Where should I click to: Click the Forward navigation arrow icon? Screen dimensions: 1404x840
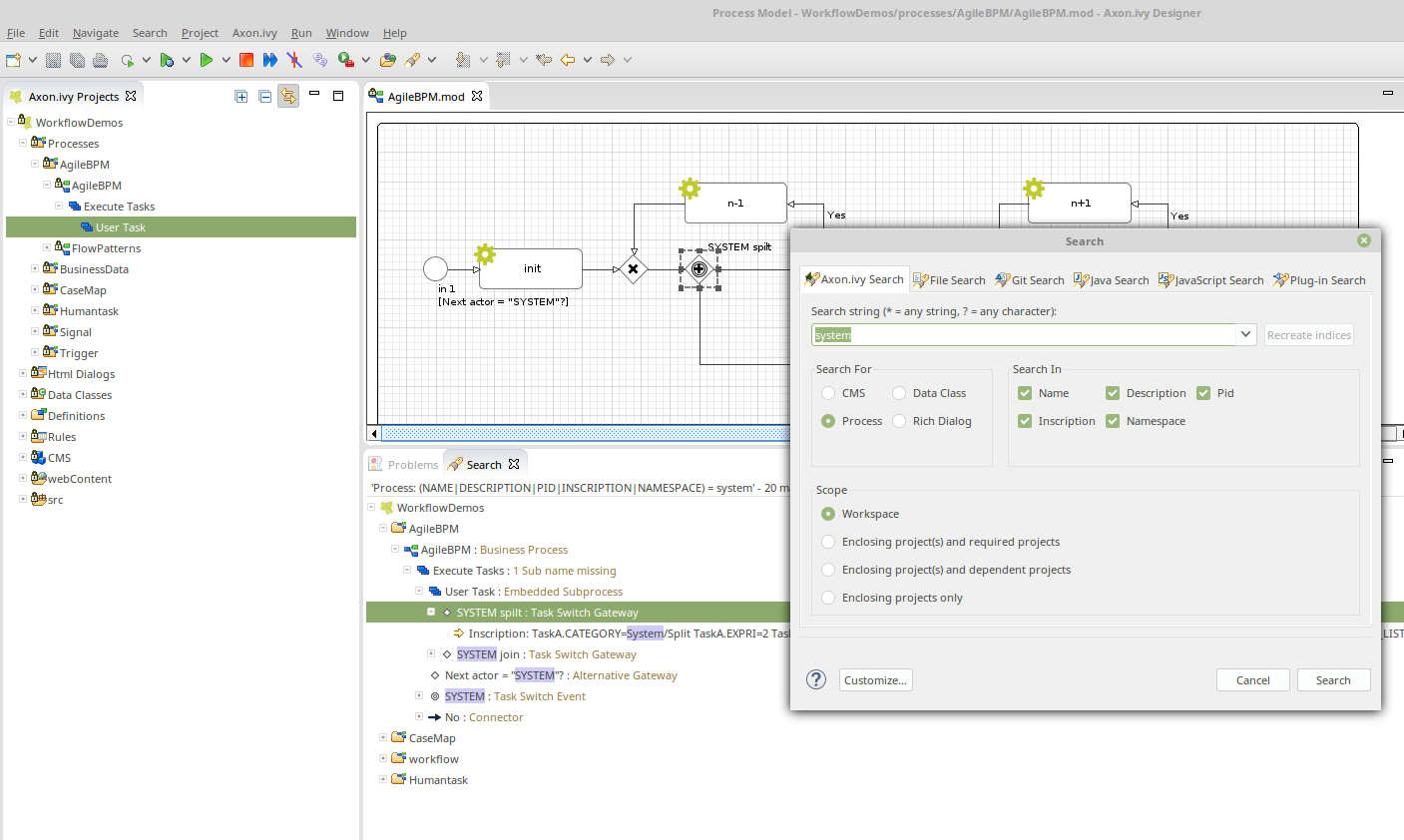click(608, 60)
